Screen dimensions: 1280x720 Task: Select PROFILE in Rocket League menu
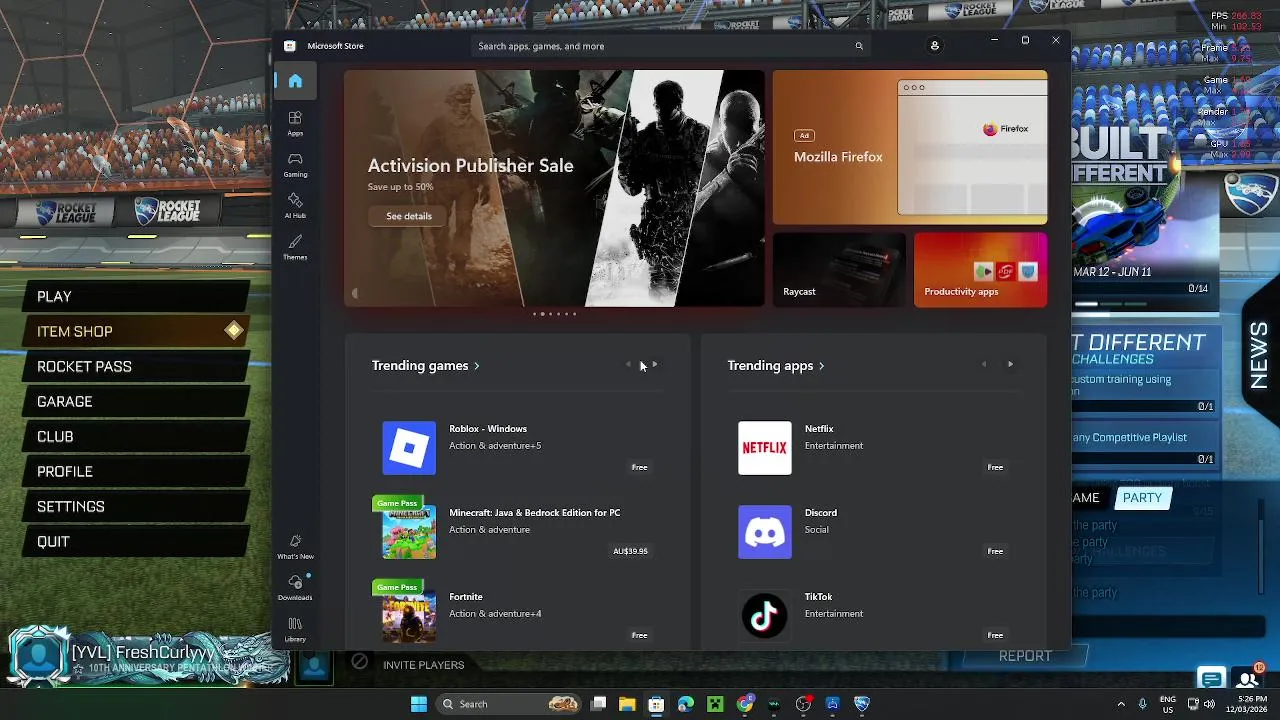137,472
